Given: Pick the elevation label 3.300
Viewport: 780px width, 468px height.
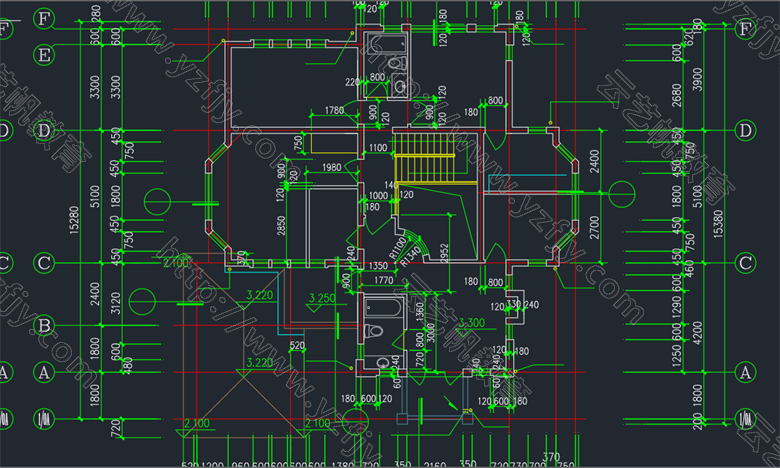Looking at the screenshot, I should click(x=472, y=323).
